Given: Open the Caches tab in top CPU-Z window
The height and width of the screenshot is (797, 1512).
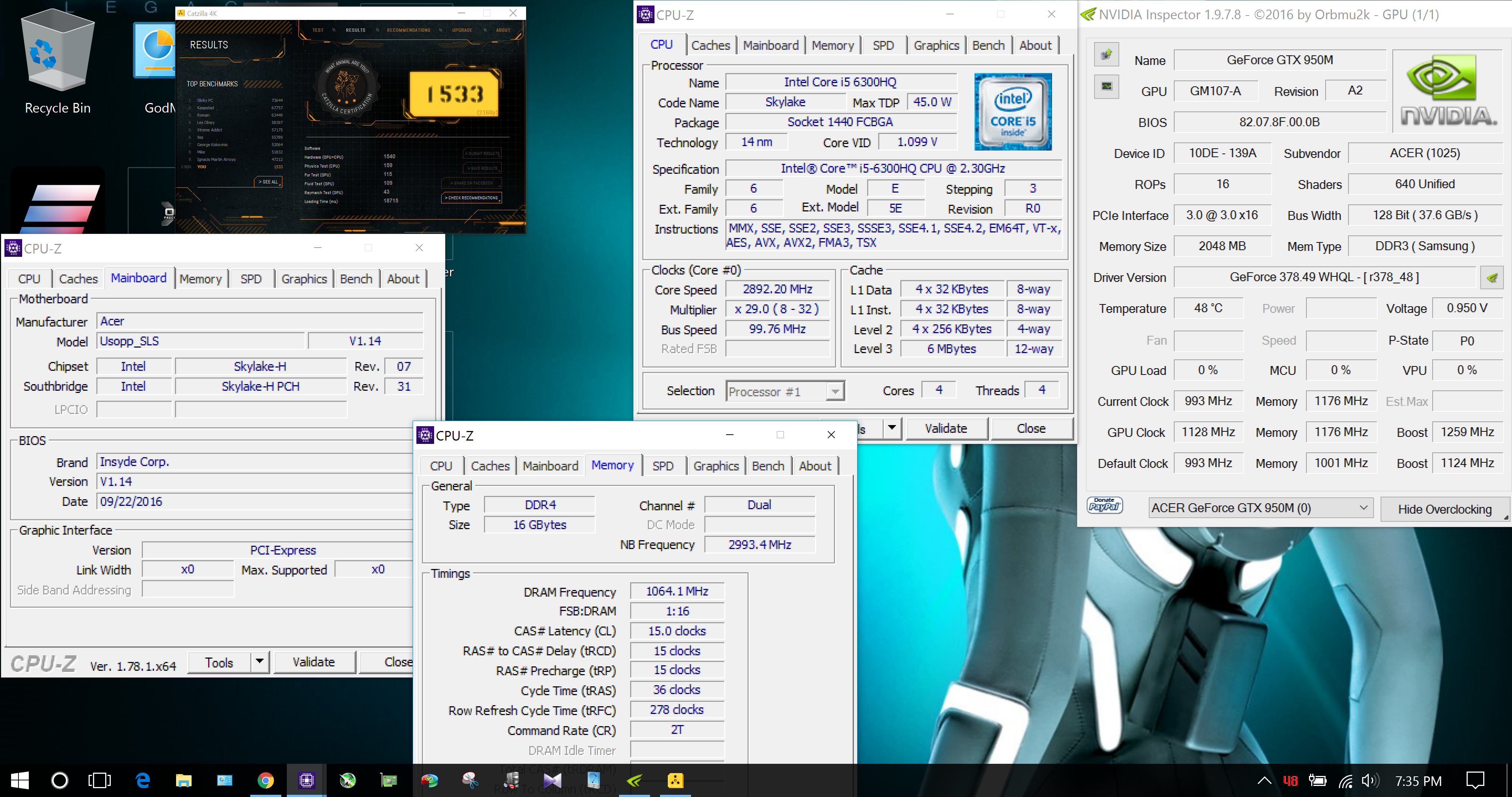Looking at the screenshot, I should pyautogui.click(x=710, y=45).
